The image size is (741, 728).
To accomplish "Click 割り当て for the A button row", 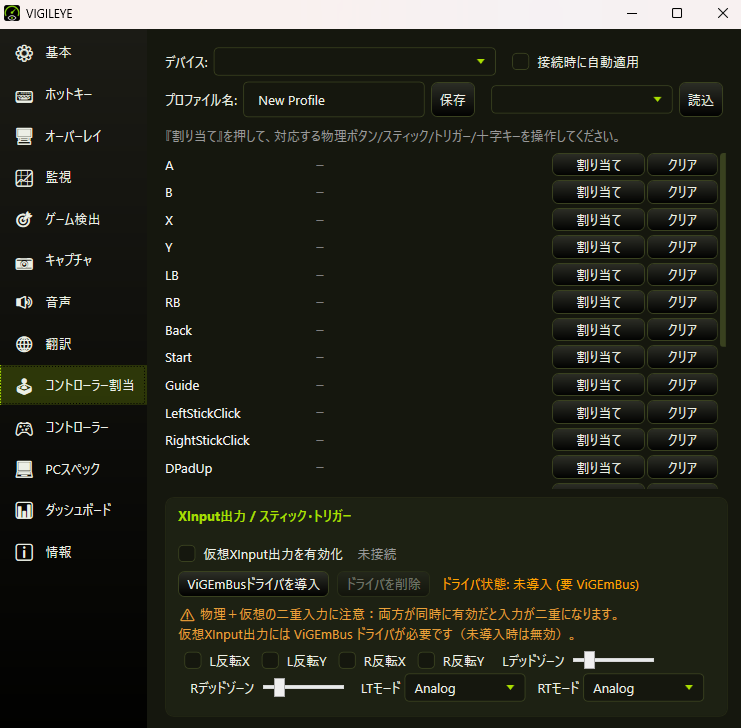I will pyautogui.click(x=598, y=165).
